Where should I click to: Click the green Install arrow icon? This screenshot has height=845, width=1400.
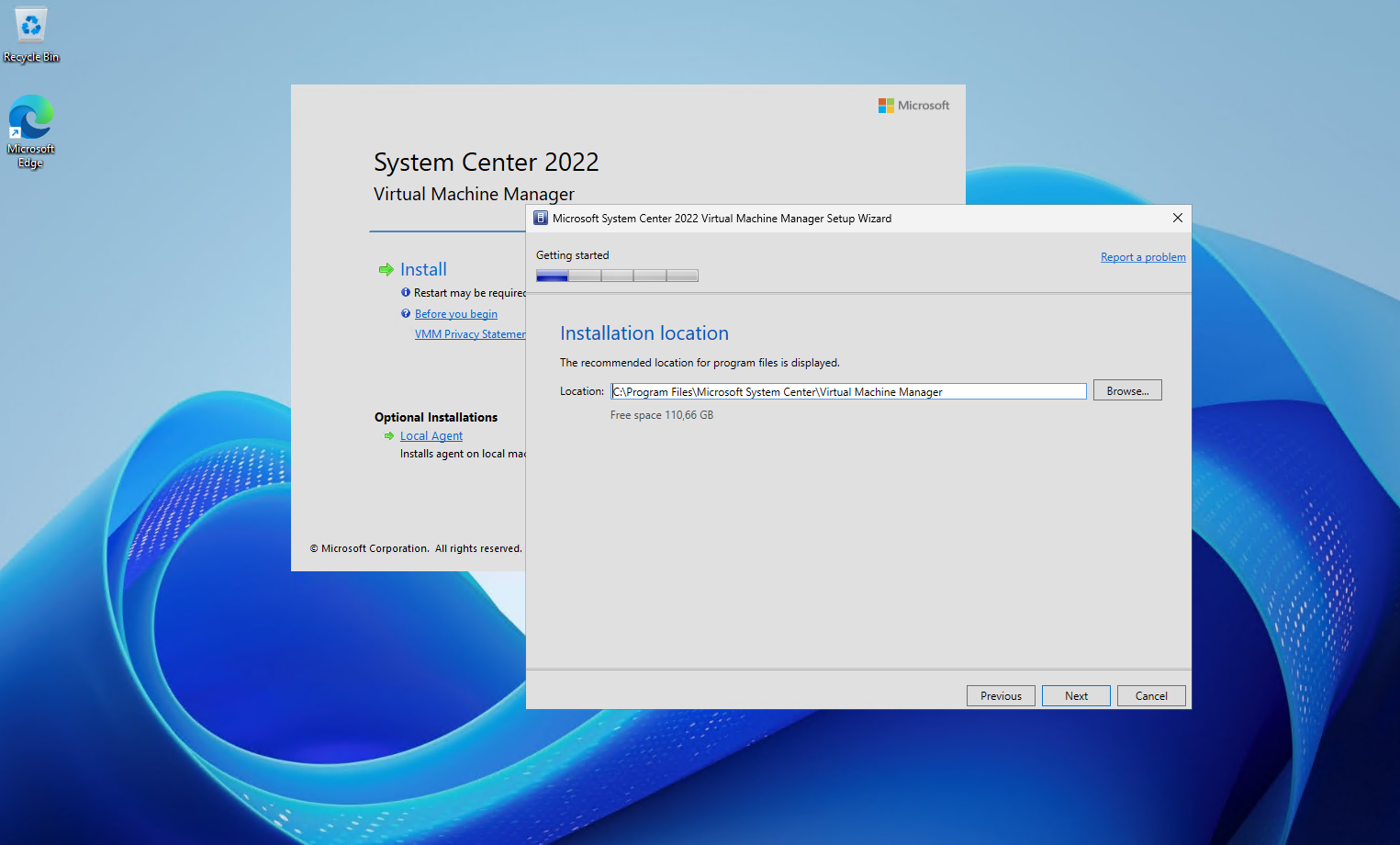tap(386, 270)
